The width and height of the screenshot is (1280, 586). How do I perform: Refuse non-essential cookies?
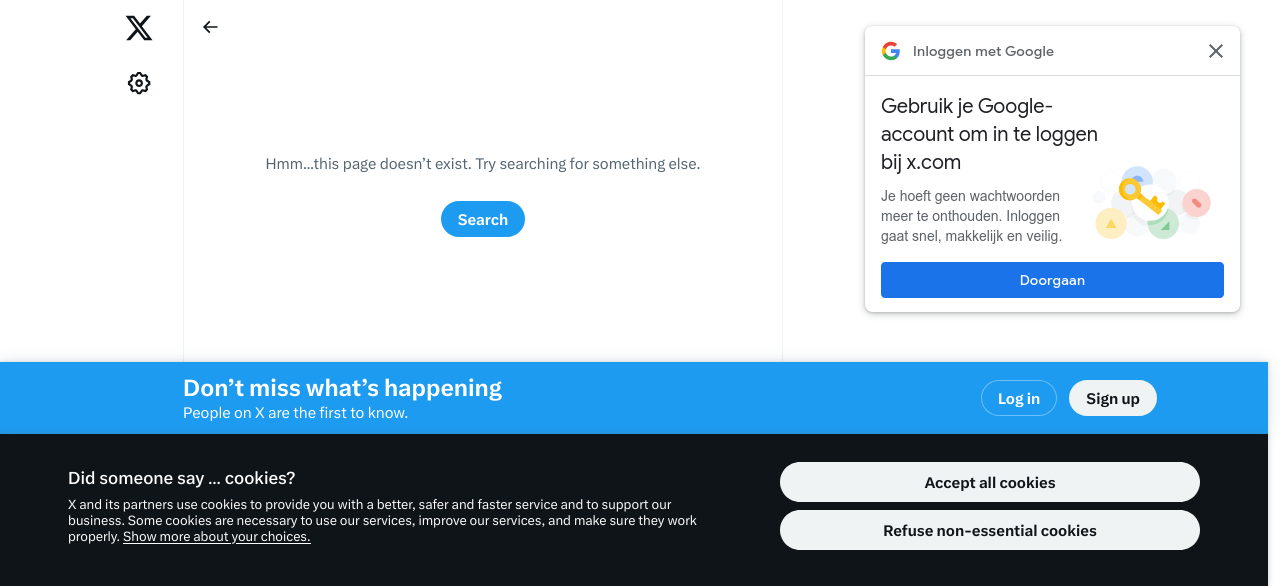point(990,530)
